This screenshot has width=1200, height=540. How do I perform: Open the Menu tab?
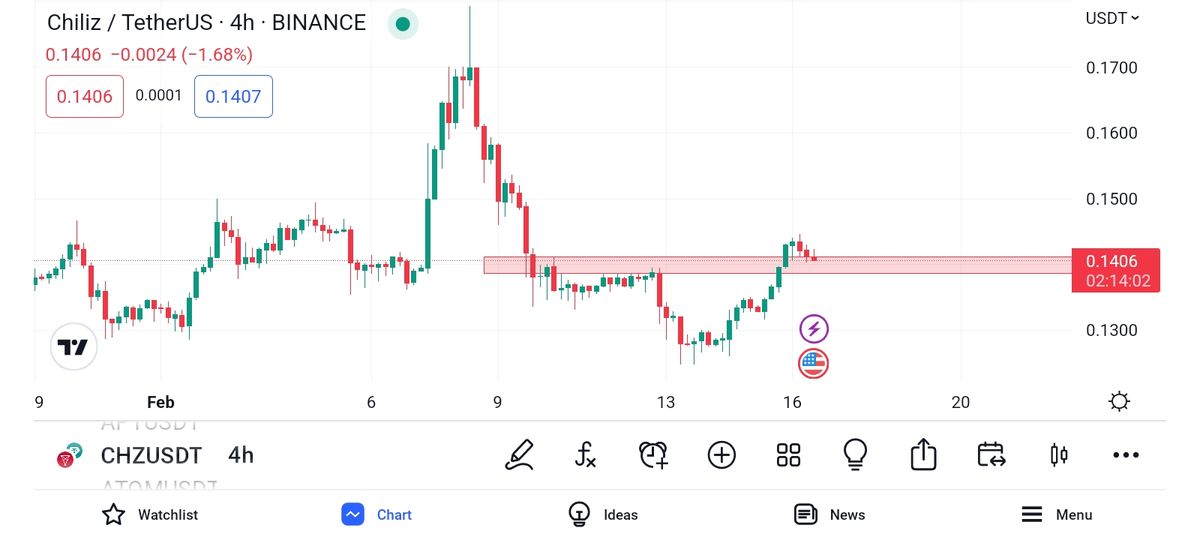(x=1056, y=515)
